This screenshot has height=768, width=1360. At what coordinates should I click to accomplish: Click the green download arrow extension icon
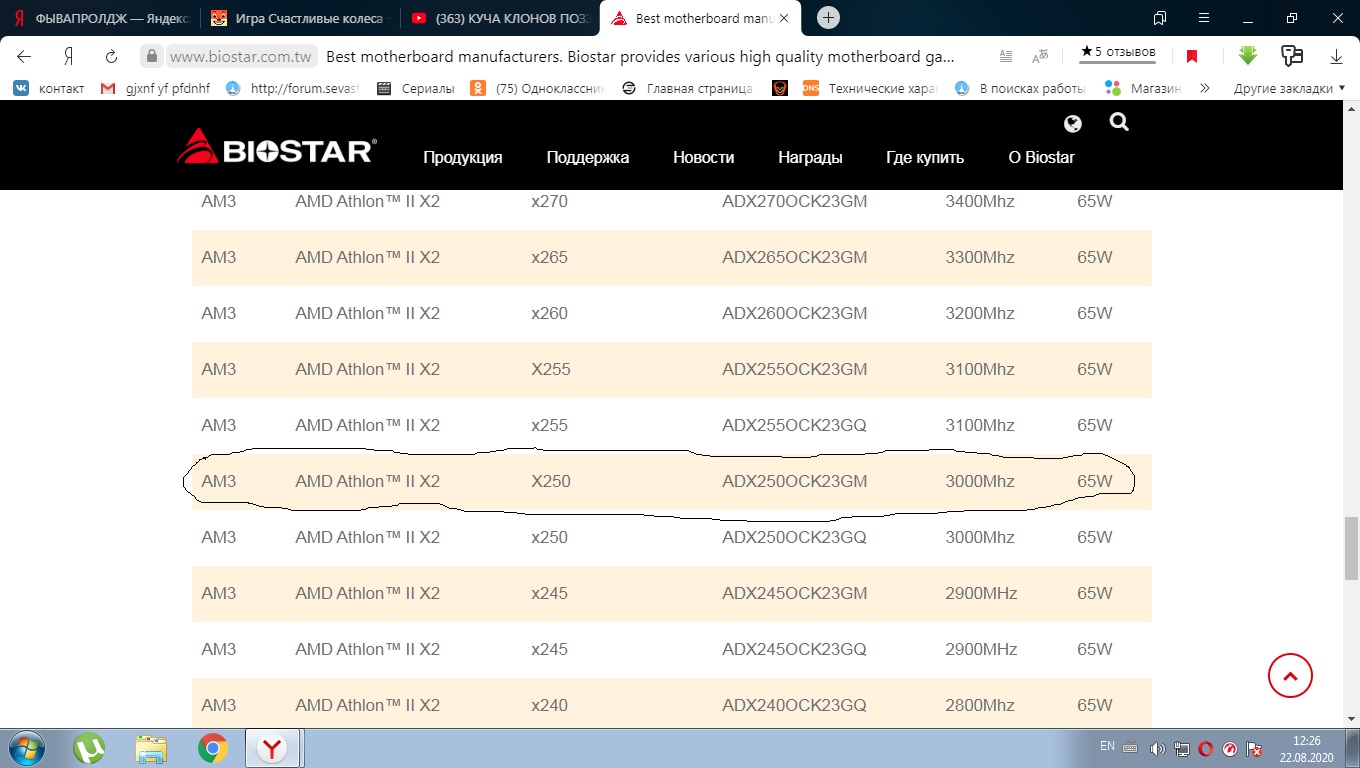point(1247,56)
